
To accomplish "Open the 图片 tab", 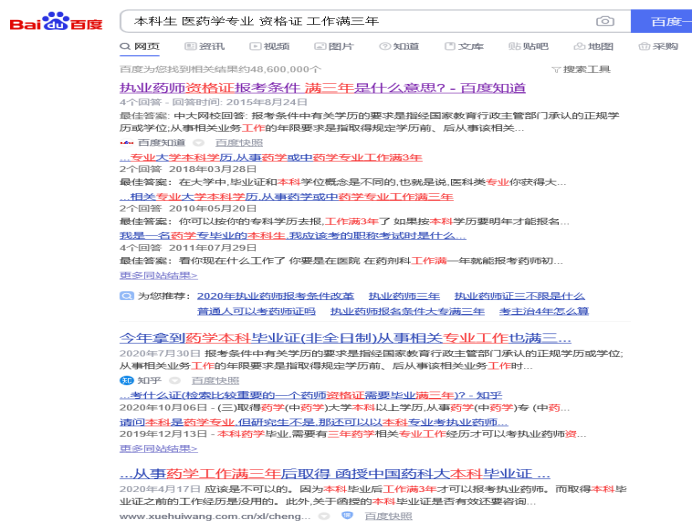I will click(x=334, y=46).
